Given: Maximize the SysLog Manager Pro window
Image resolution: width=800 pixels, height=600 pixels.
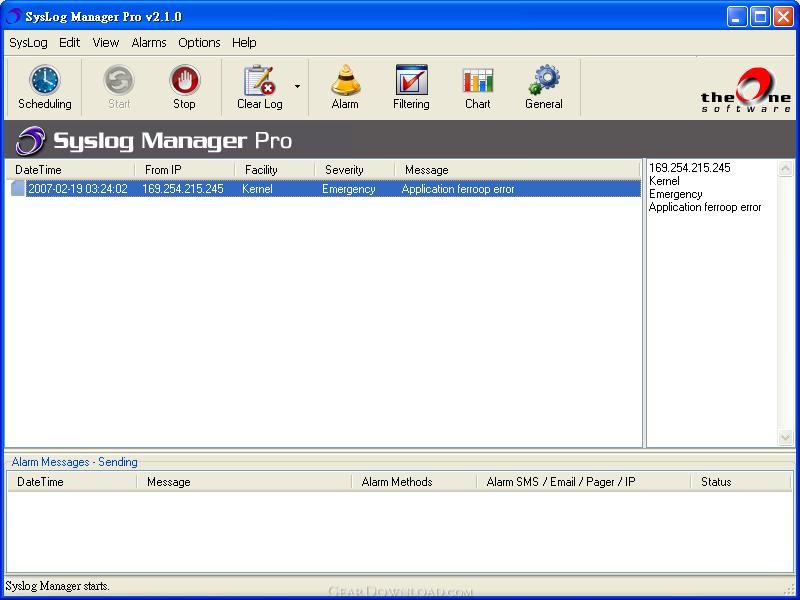Looking at the screenshot, I should (x=760, y=17).
